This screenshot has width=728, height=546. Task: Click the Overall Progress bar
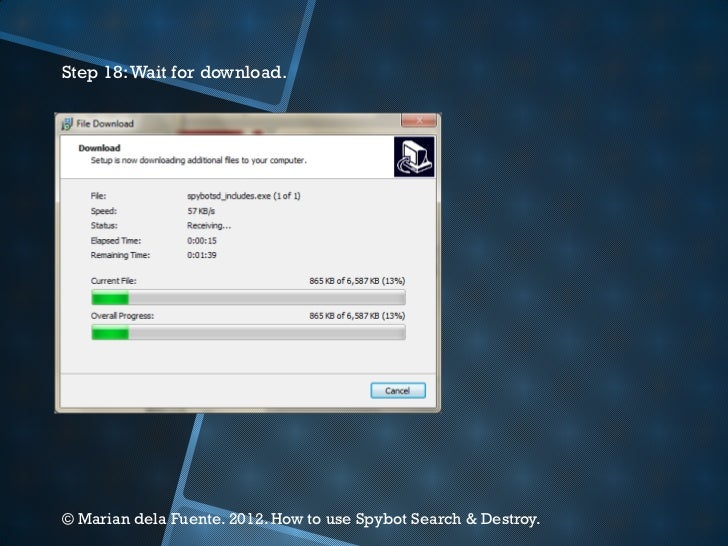(248, 332)
